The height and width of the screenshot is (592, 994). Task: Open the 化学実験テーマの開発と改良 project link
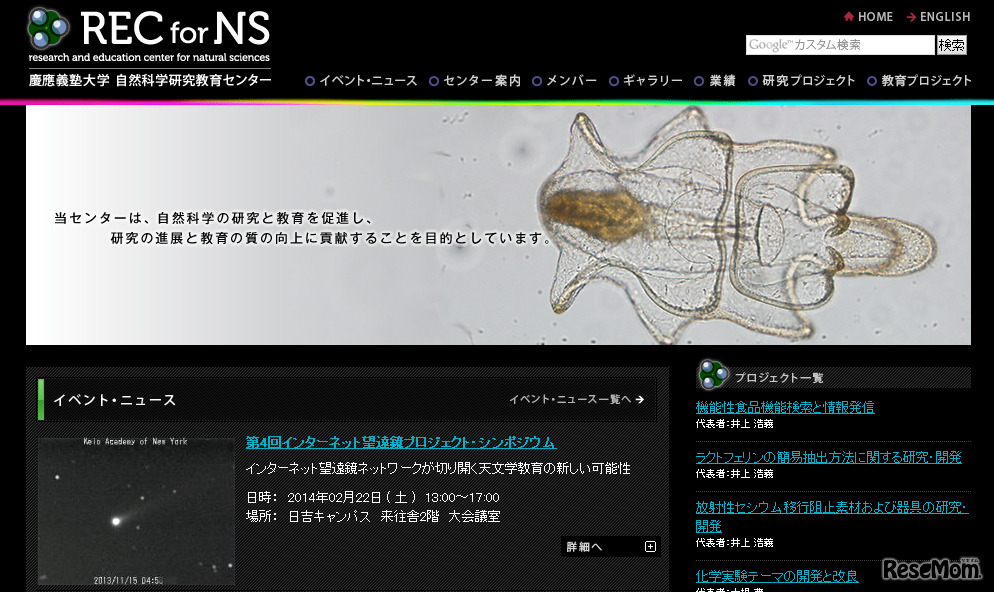[778, 576]
